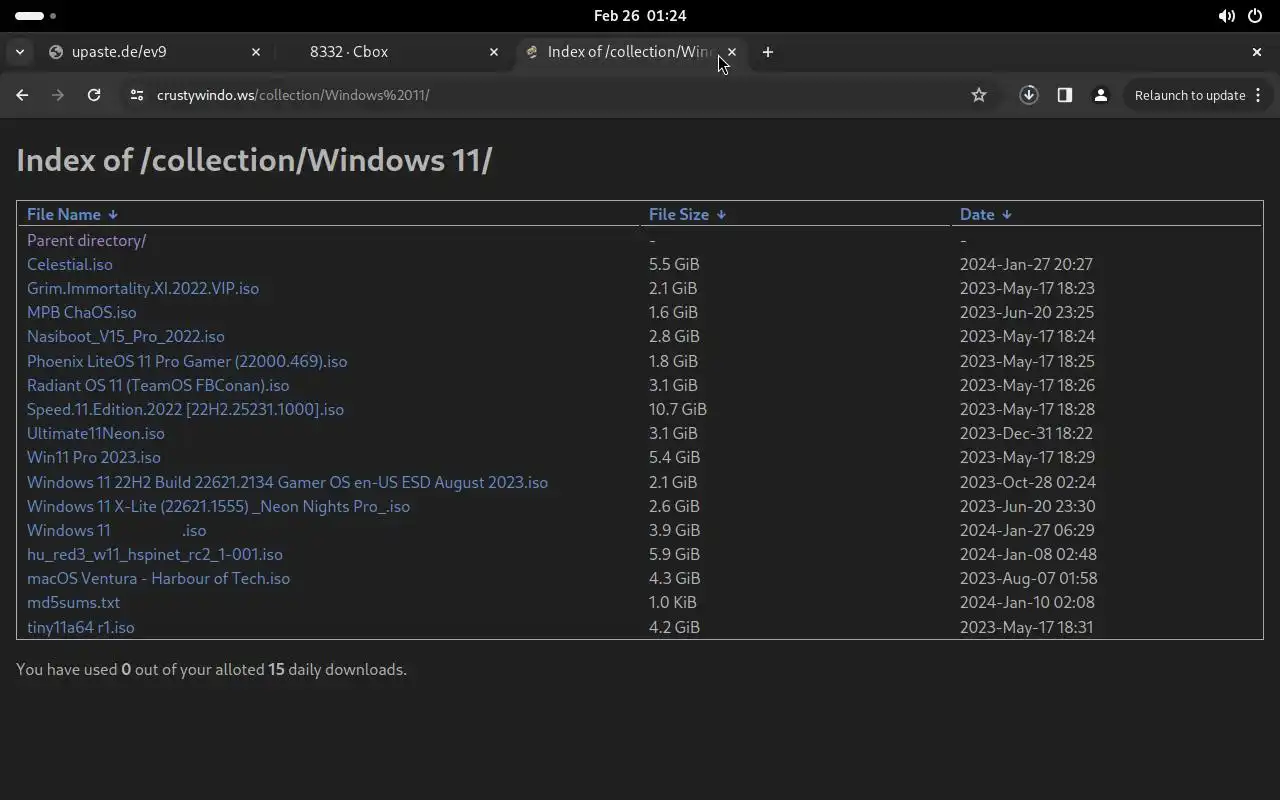This screenshot has width=1280, height=800.
Task: Click Relaunch to update button
Action: point(1190,95)
